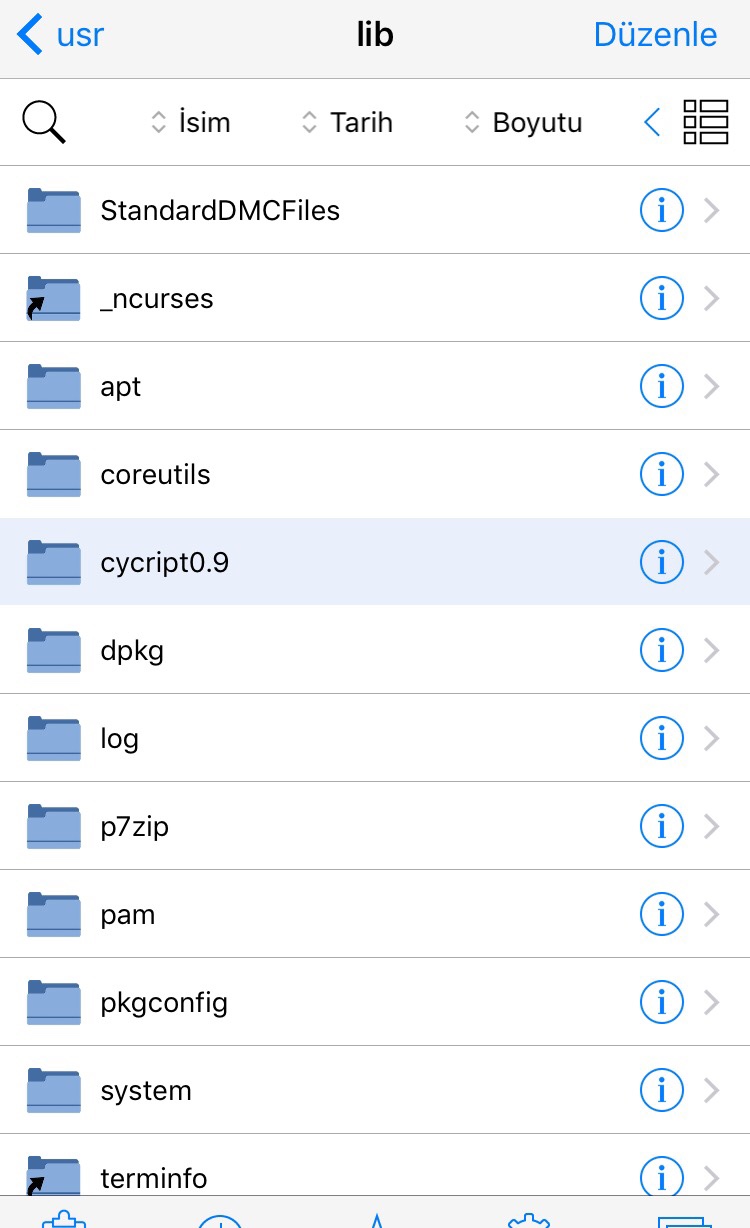Show info for pkgconfig folder
Viewport: 750px width, 1228px height.
tap(661, 1003)
